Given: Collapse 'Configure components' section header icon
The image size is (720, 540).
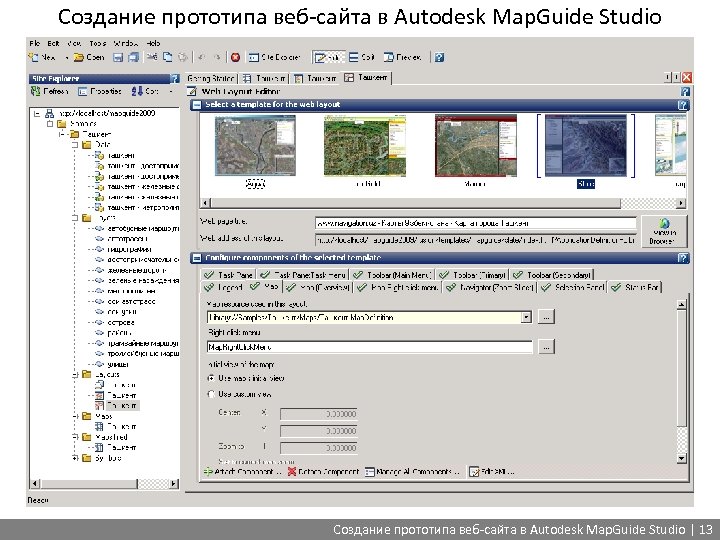Looking at the screenshot, I should tap(196, 258).
